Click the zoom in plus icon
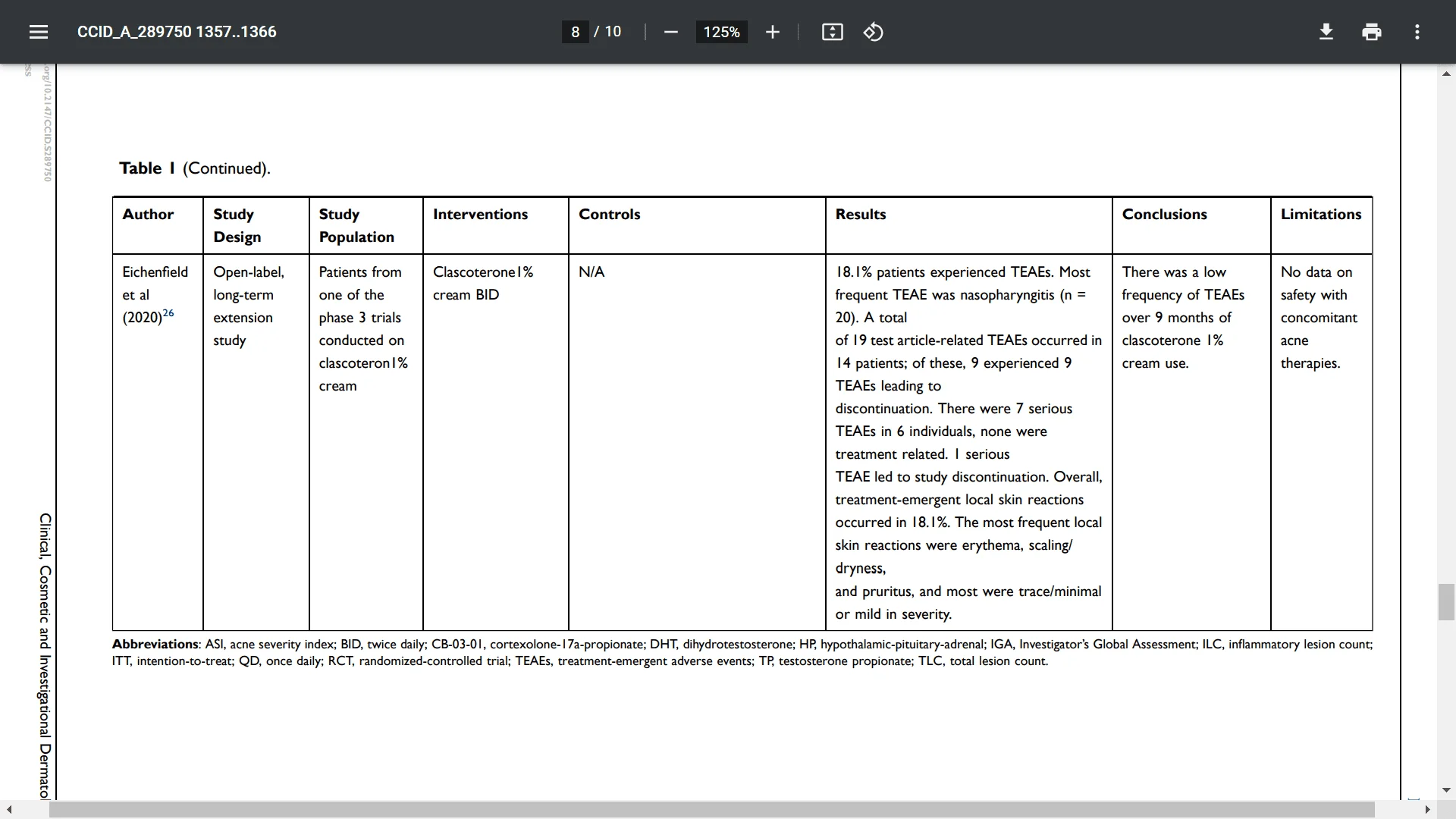 [773, 32]
